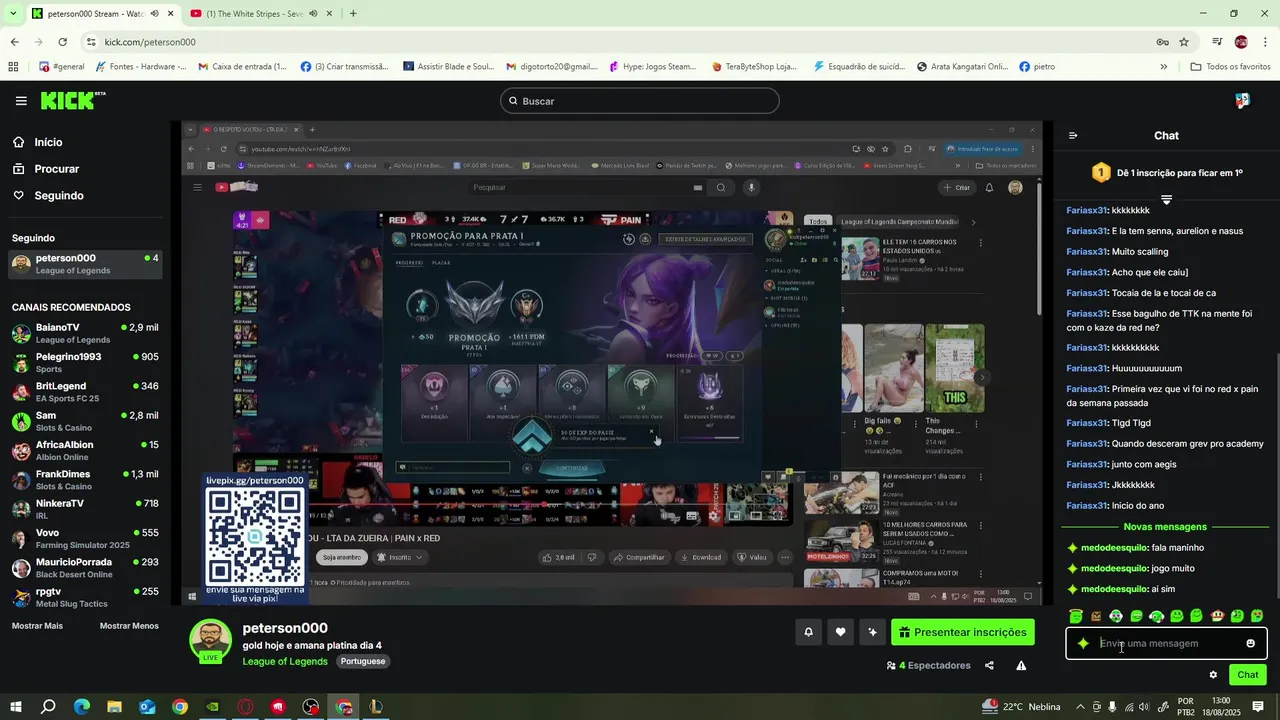Open the Pelegrino1993 recommended channel

point(85,362)
